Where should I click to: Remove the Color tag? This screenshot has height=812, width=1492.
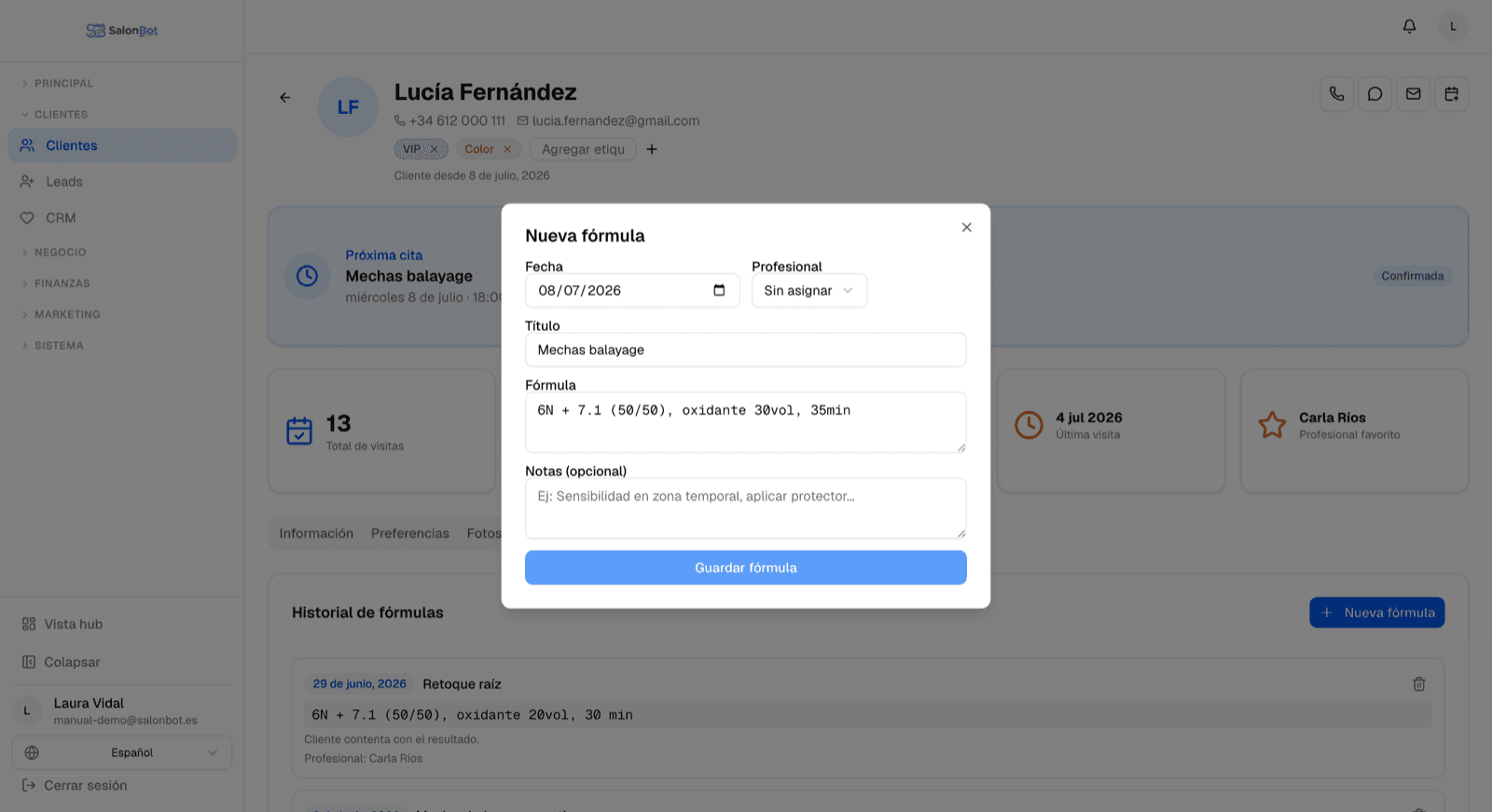[507, 149]
